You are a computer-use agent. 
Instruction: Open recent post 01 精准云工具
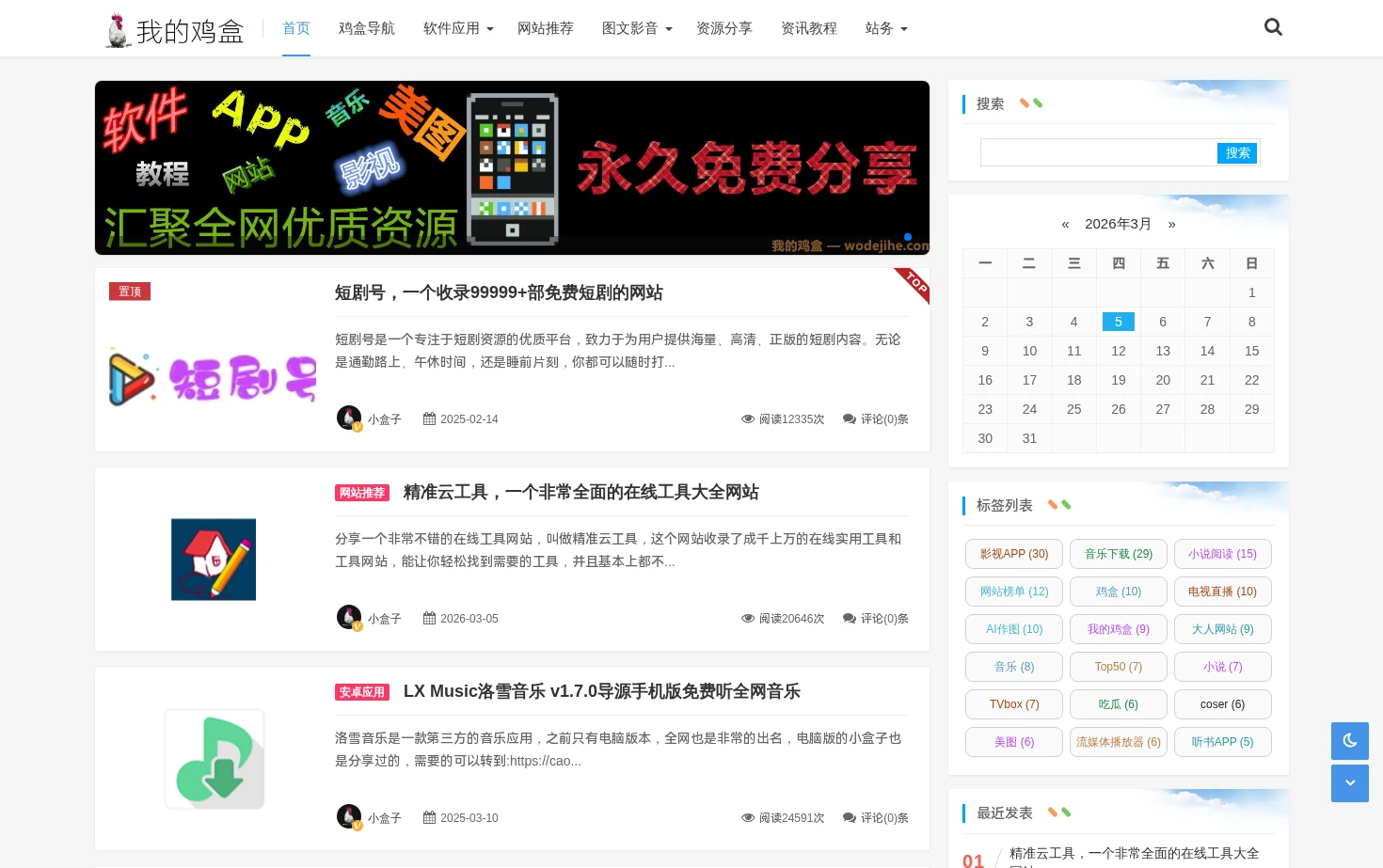(x=1134, y=857)
